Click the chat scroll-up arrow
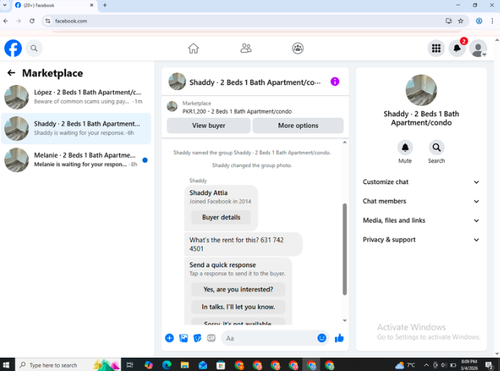Screen dimensions: 500x371 click(345, 143)
